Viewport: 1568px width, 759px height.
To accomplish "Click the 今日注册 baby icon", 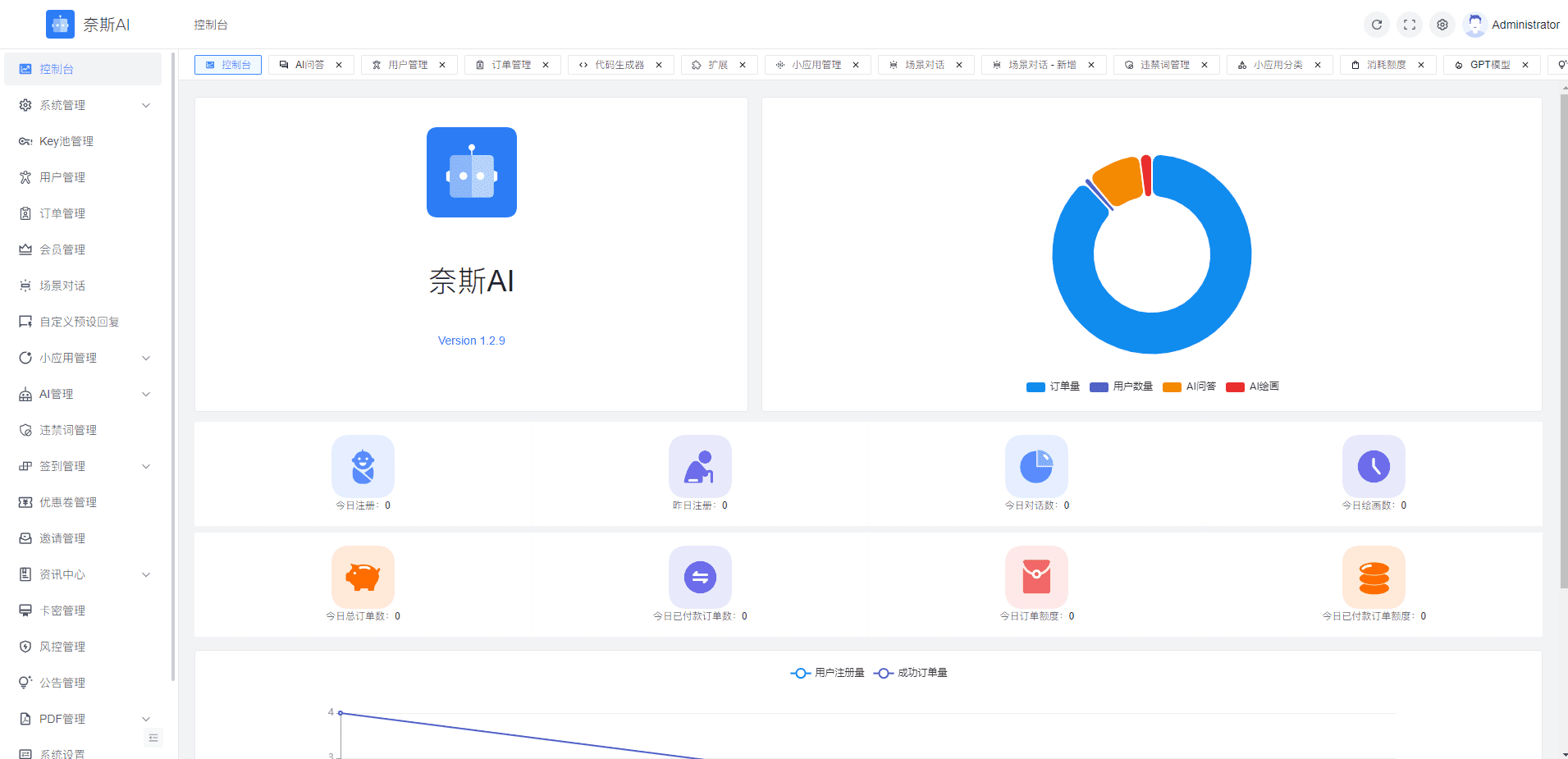I will point(363,466).
